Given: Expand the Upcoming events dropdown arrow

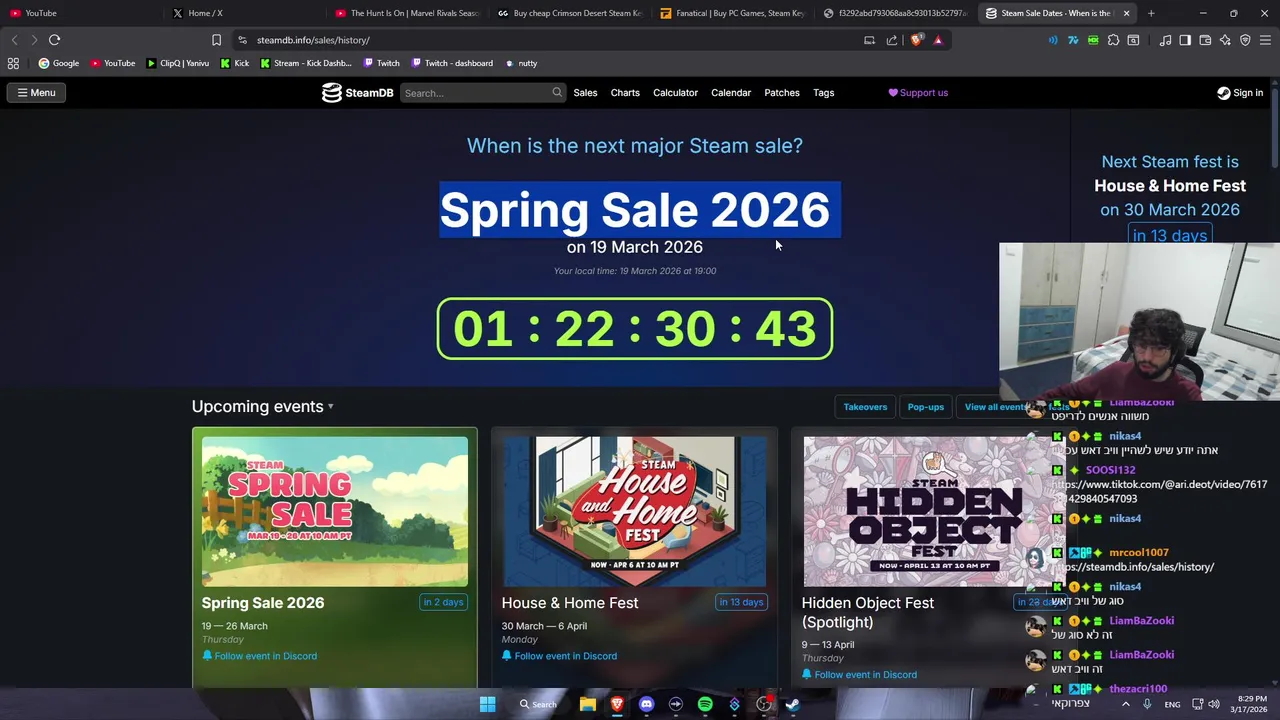Looking at the screenshot, I should pyautogui.click(x=331, y=407).
